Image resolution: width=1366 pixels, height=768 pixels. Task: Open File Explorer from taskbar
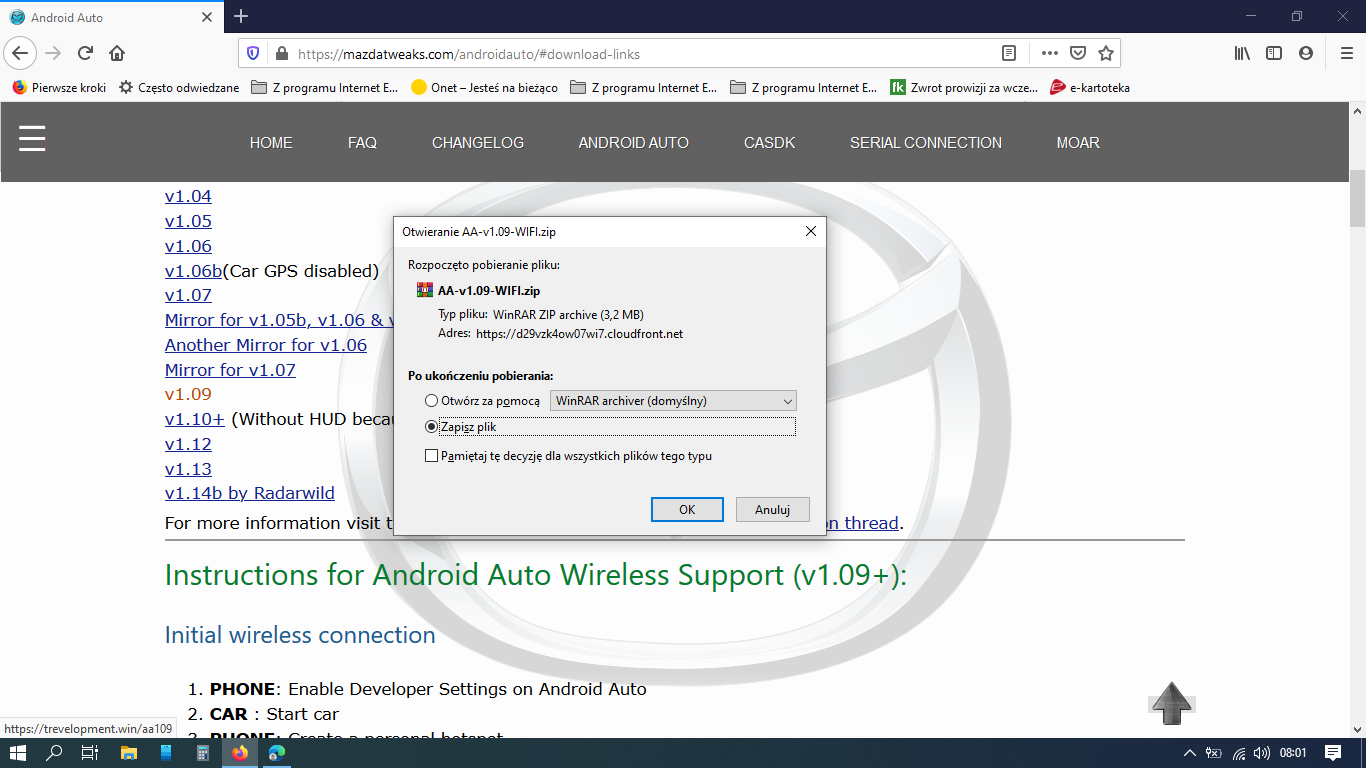pyautogui.click(x=128, y=753)
